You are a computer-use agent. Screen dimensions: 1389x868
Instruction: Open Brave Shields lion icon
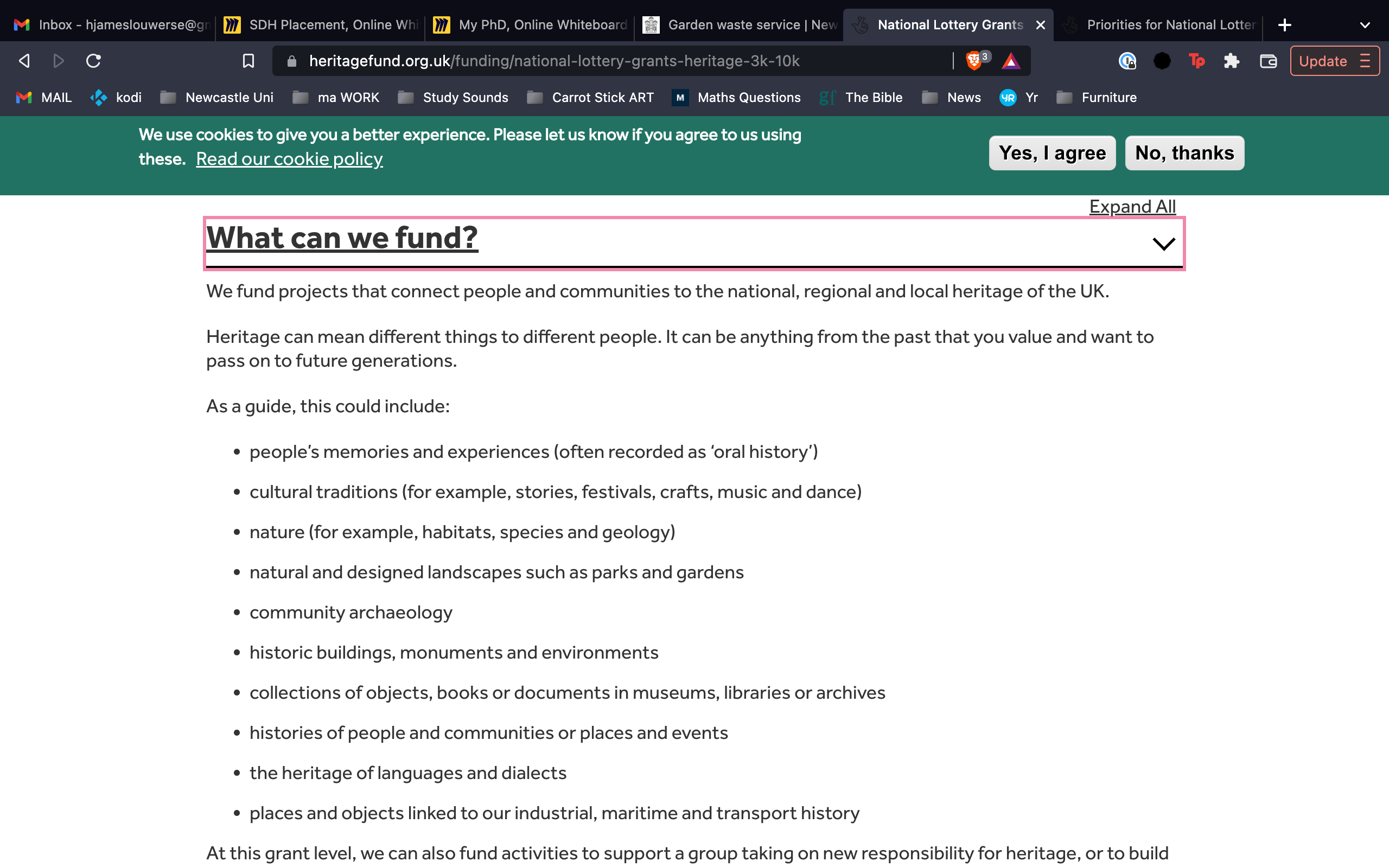974,60
